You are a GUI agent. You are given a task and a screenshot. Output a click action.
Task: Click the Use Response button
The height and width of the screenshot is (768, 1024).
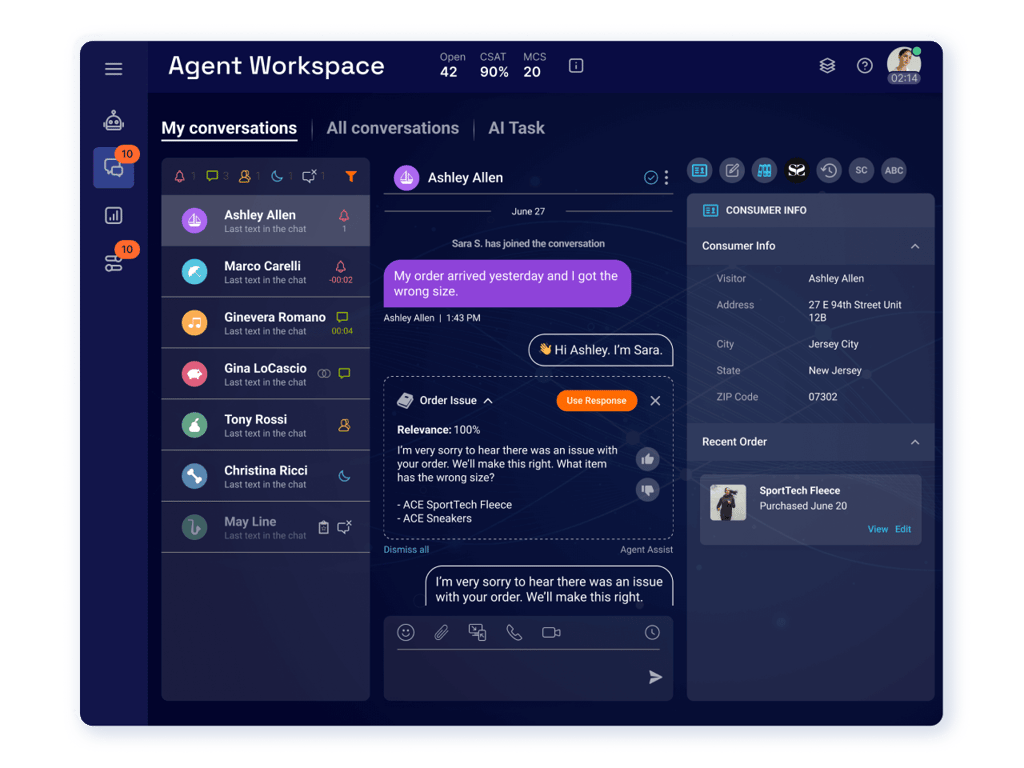click(x=596, y=400)
